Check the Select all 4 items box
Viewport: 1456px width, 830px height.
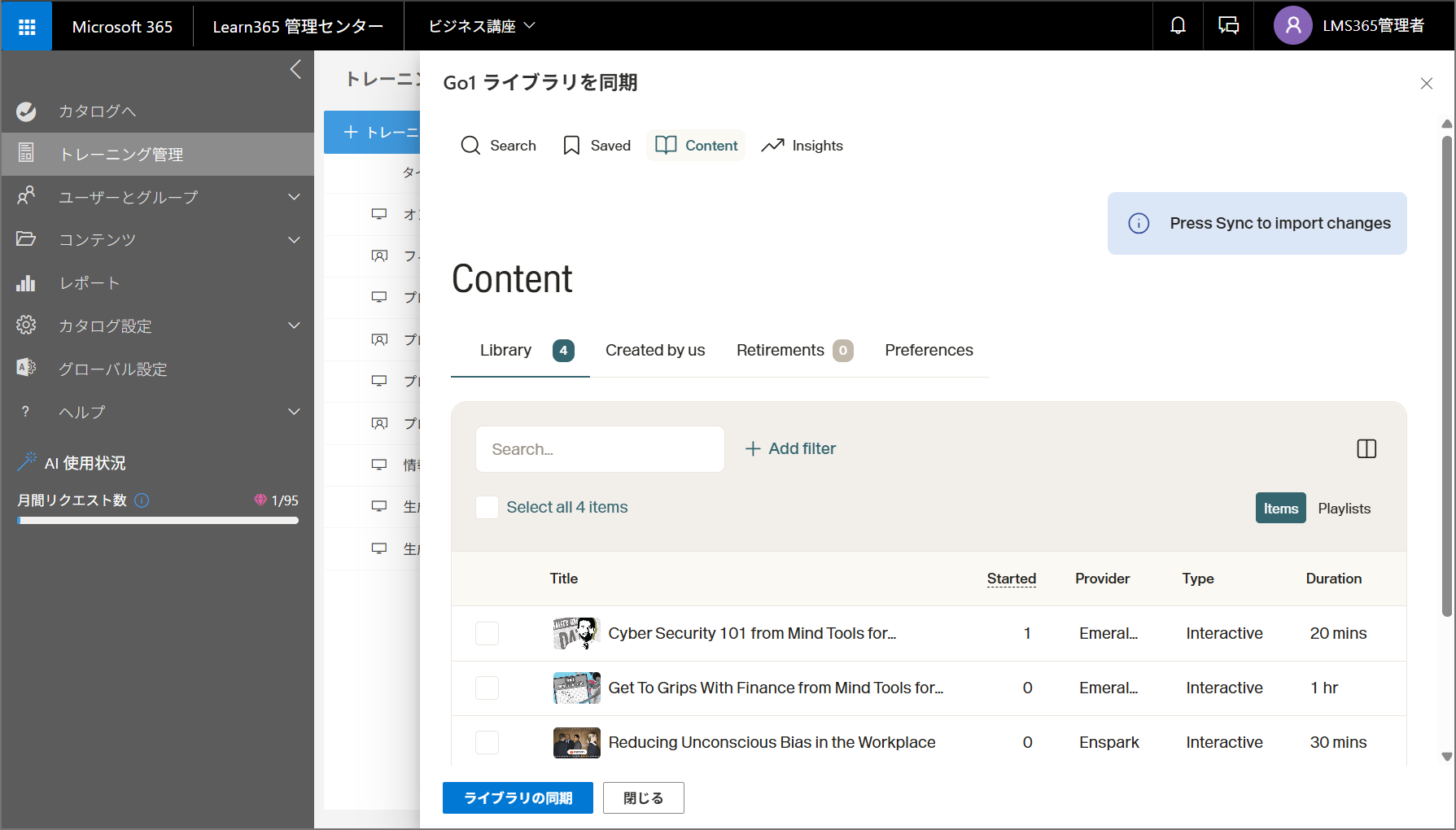487,507
